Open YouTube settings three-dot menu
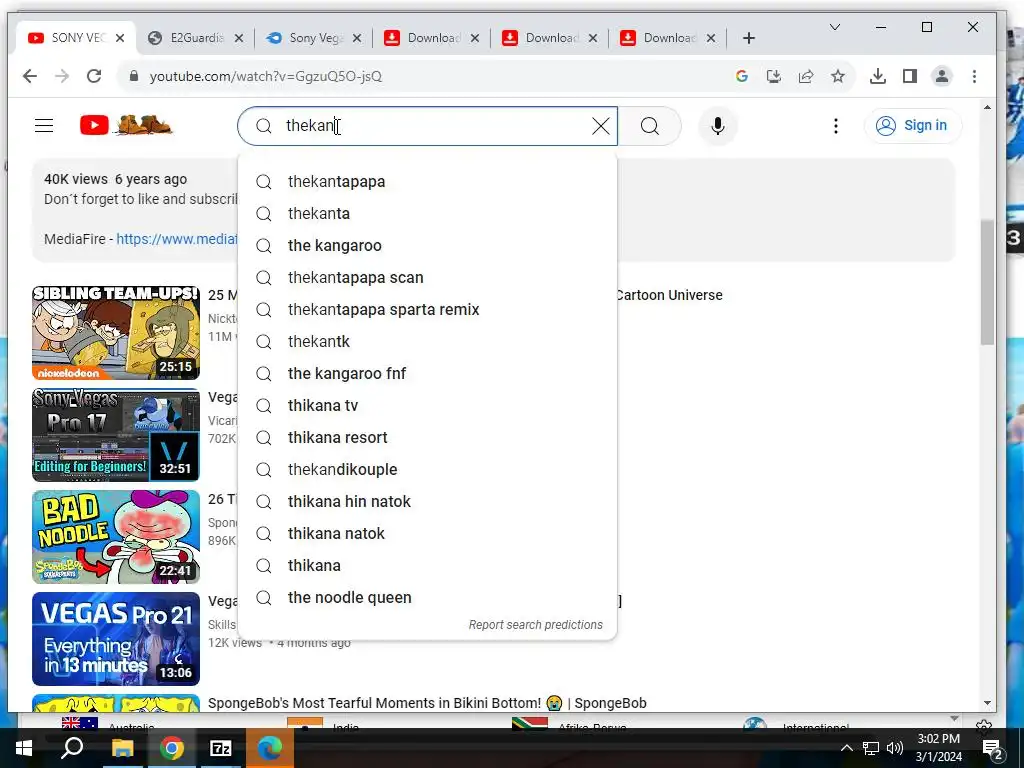 835,126
